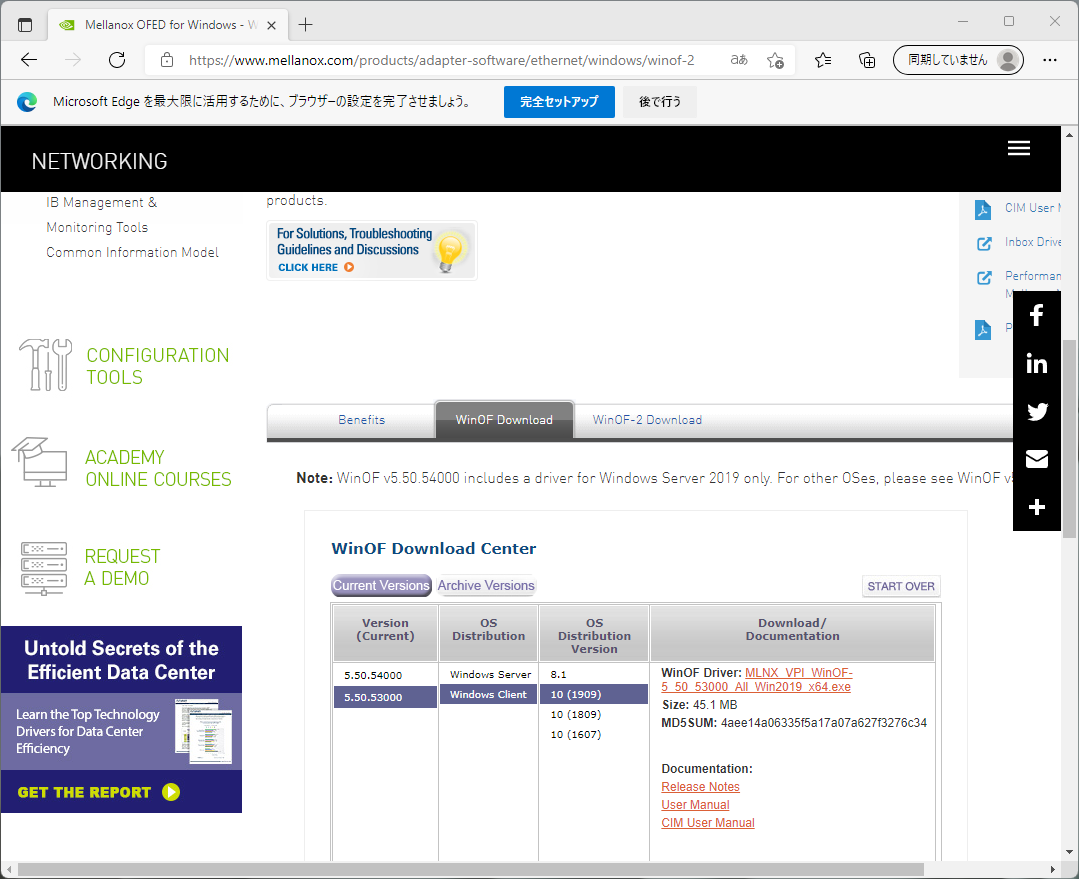Click the Configuration Tools wrench icon
Image resolution: width=1079 pixels, height=879 pixels.
(45, 365)
